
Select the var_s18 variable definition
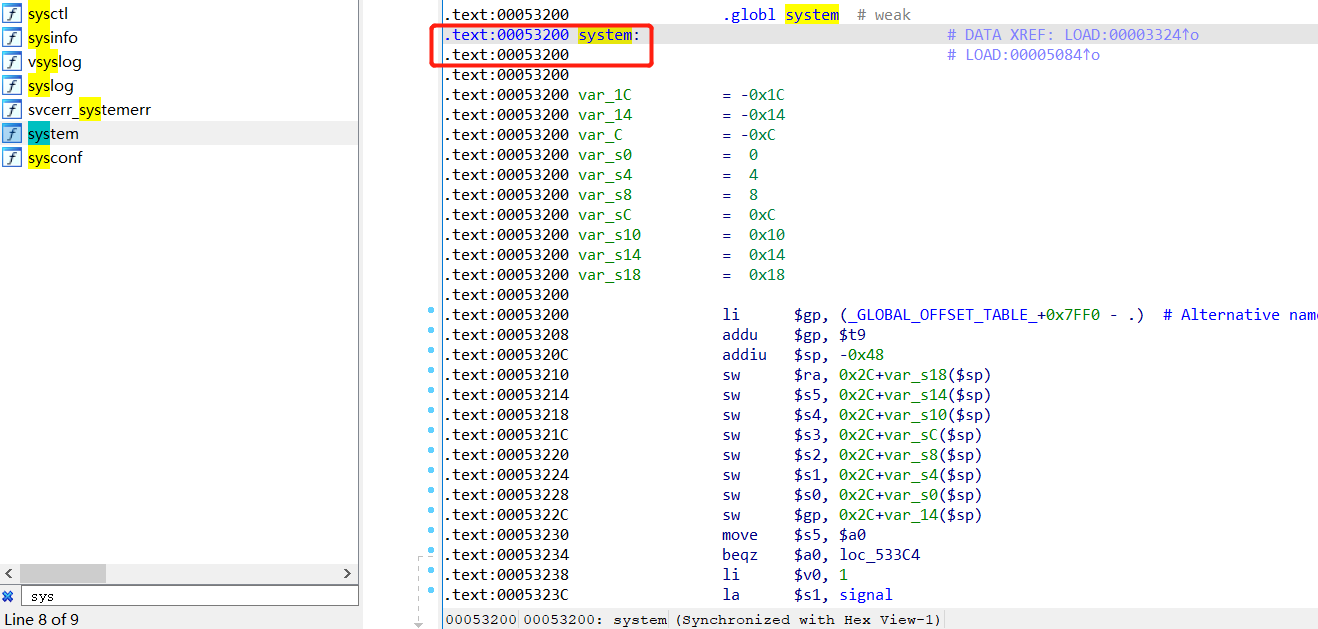pos(609,275)
